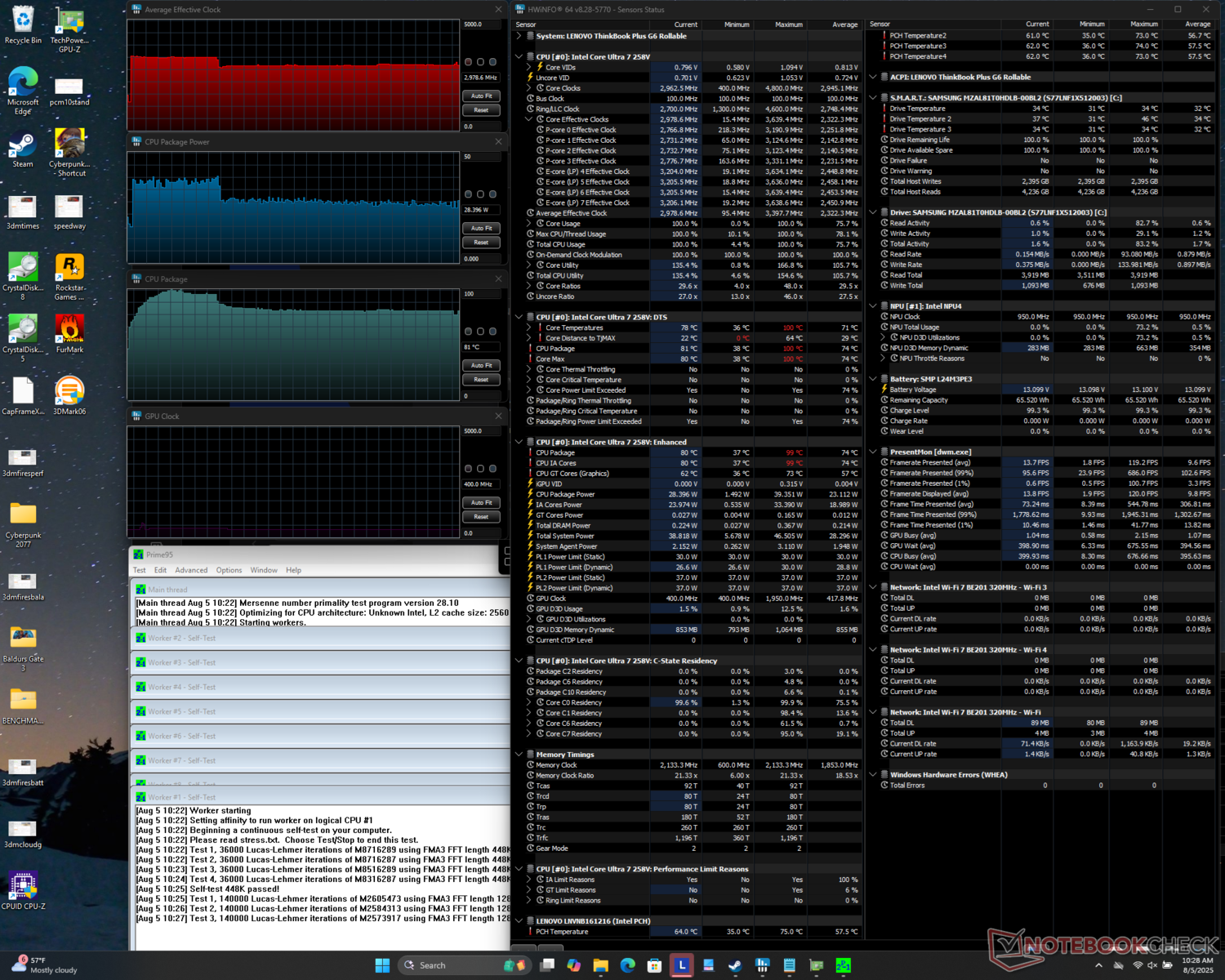The height and width of the screenshot is (980, 1225).
Task: Open the Lenovo L app on the taskbar
Action: (x=682, y=965)
